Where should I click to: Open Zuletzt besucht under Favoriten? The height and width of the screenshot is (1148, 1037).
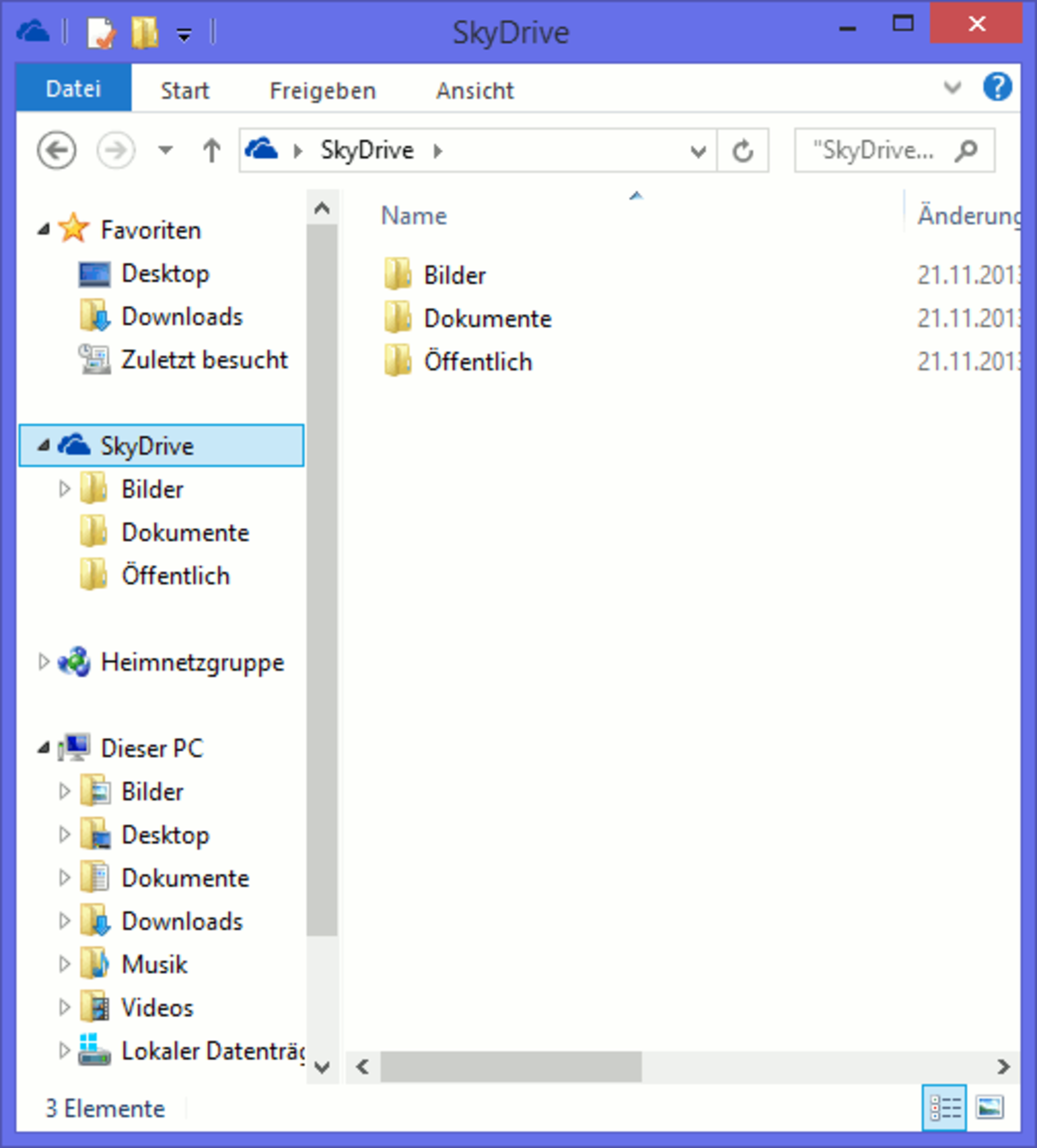coord(205,360)
